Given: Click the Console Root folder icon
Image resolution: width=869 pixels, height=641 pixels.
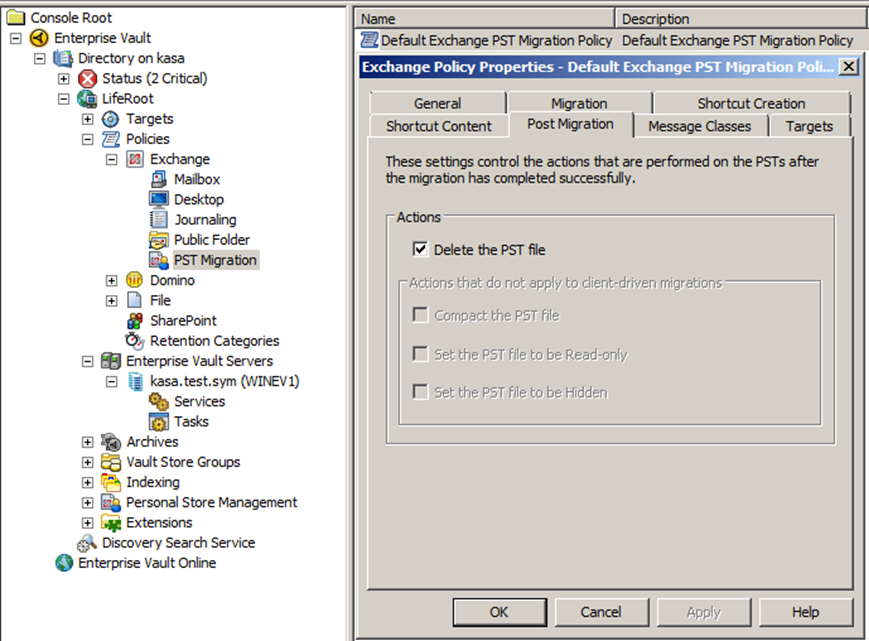Looking at the screenshot, I should (16, 18).
